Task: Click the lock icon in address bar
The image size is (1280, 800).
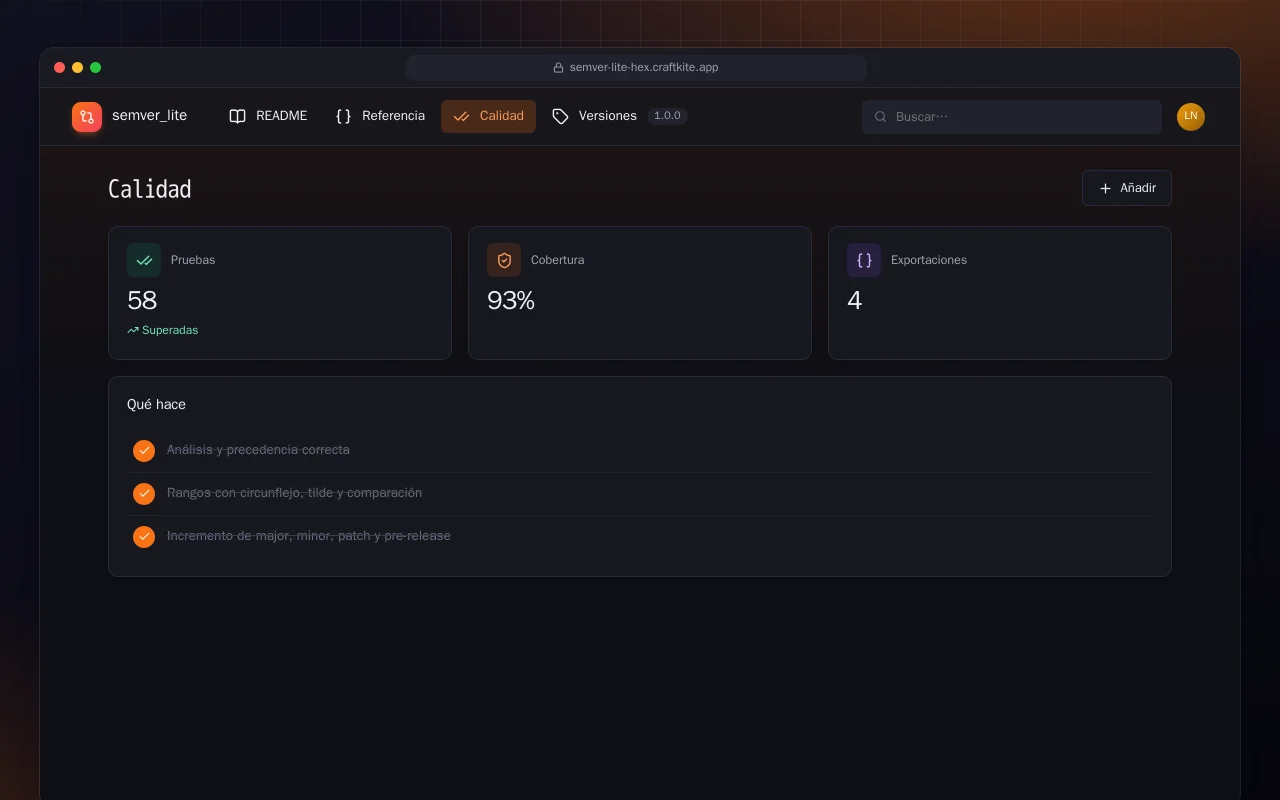Action: pos(558,68)
